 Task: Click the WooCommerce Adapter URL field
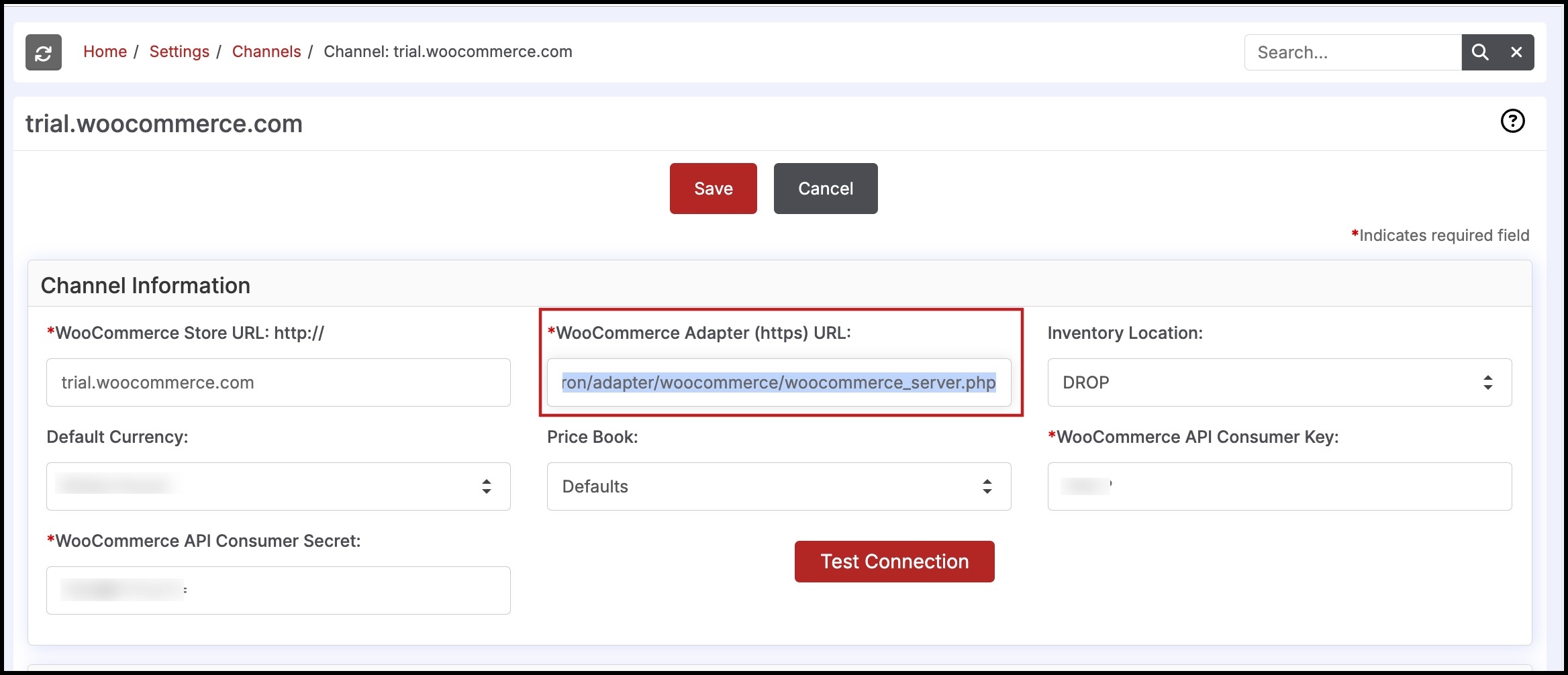pyautogui.click(x=779, y=382)
